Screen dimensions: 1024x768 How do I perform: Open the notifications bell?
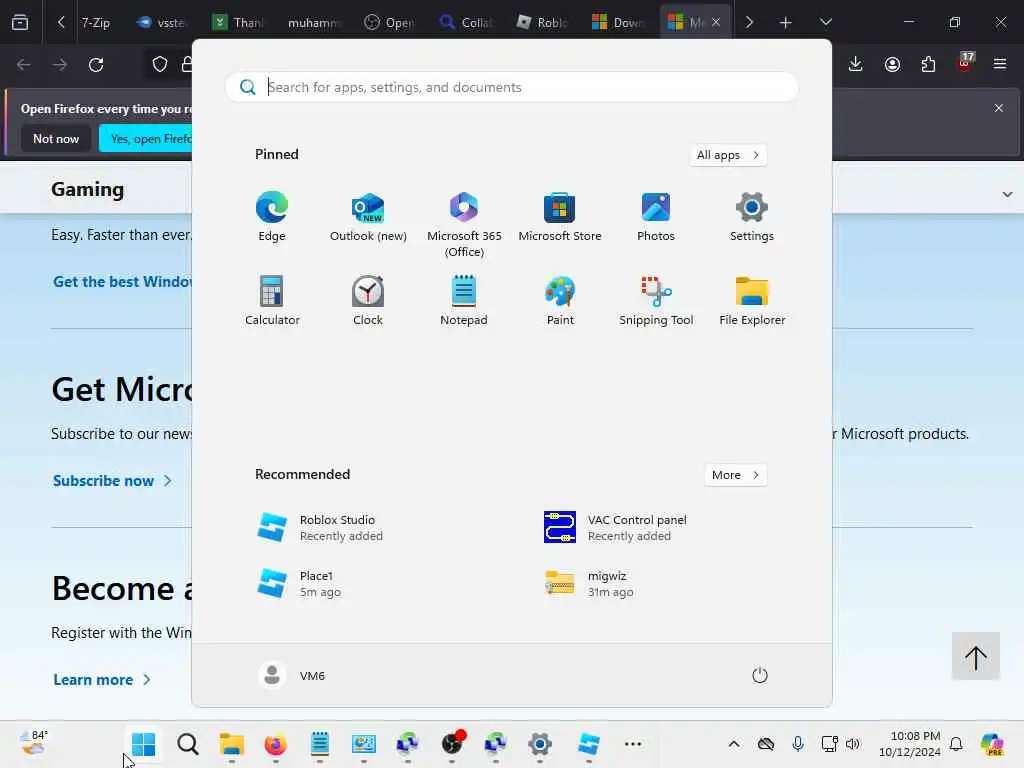click(956, 744)
